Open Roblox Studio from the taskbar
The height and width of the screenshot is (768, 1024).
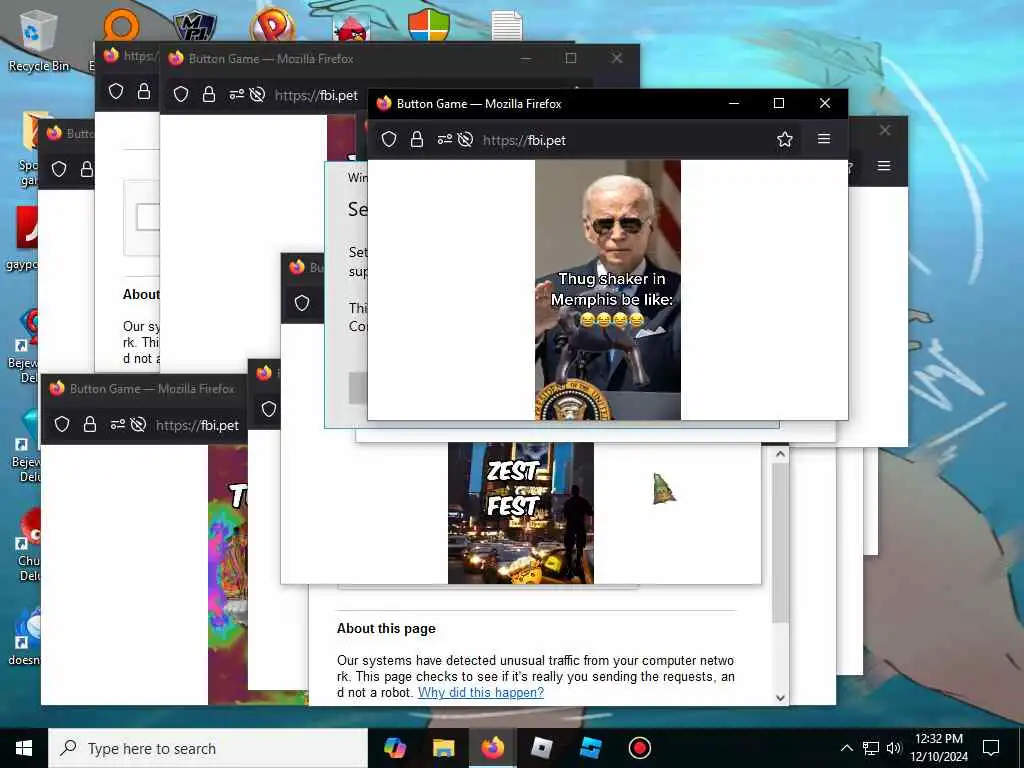point(590,748)
